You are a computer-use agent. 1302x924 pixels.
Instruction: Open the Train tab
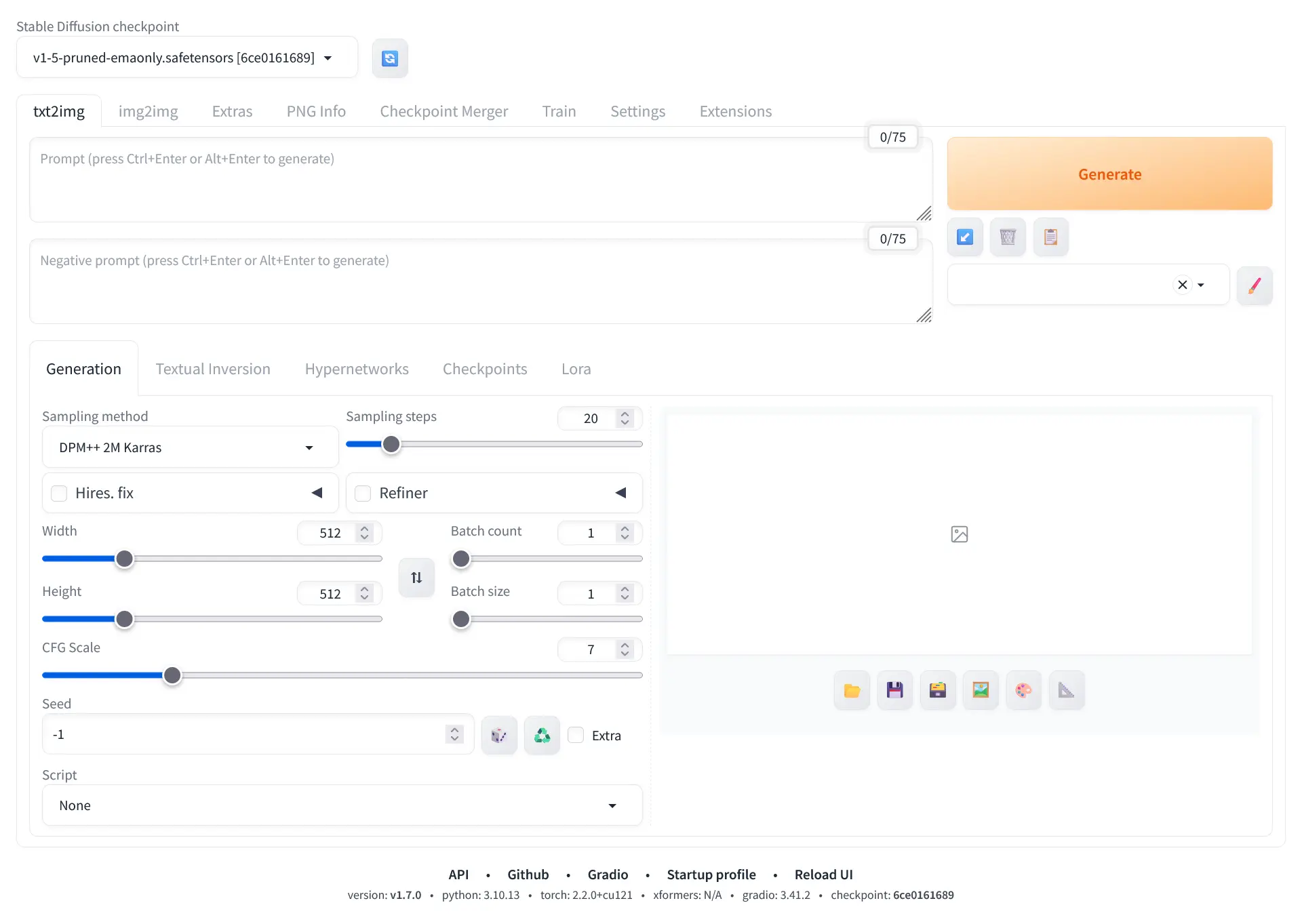[559, 111]
